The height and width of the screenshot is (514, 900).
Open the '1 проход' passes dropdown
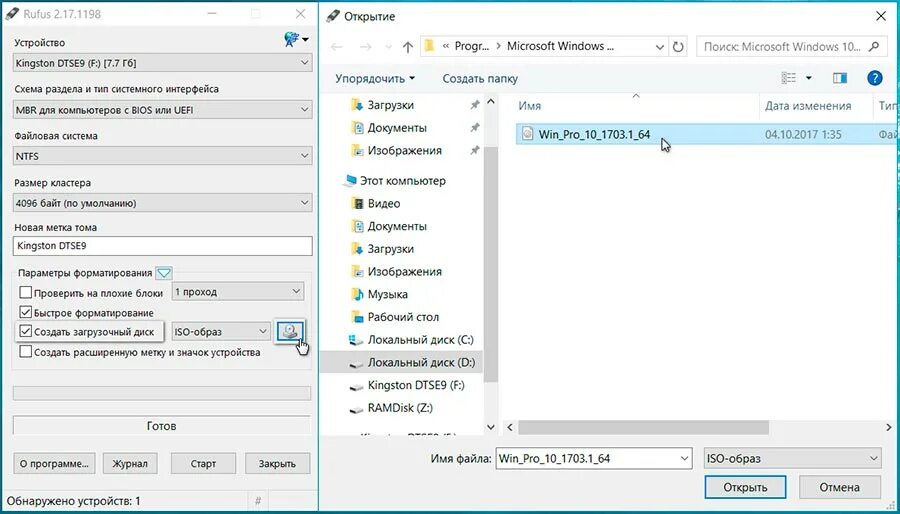tap(238, 291)
